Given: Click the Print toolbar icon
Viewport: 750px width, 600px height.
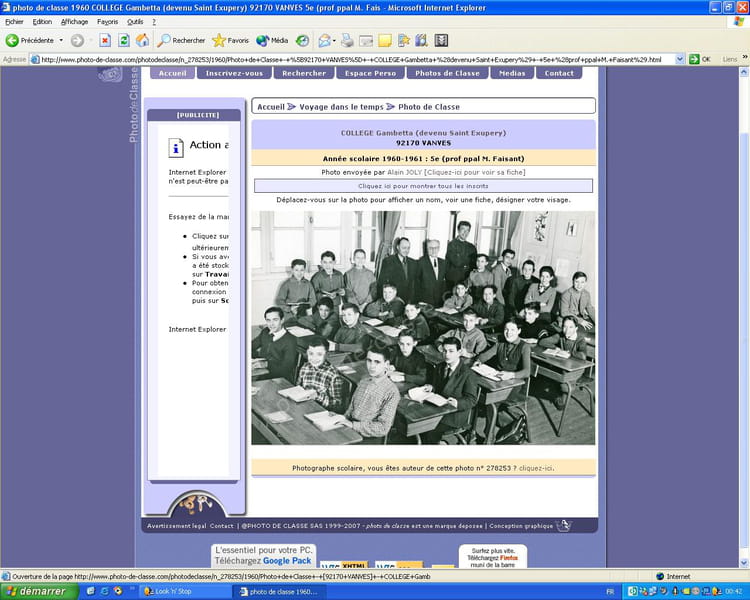Looking at the screenshot, I should (x=347, y=41).
